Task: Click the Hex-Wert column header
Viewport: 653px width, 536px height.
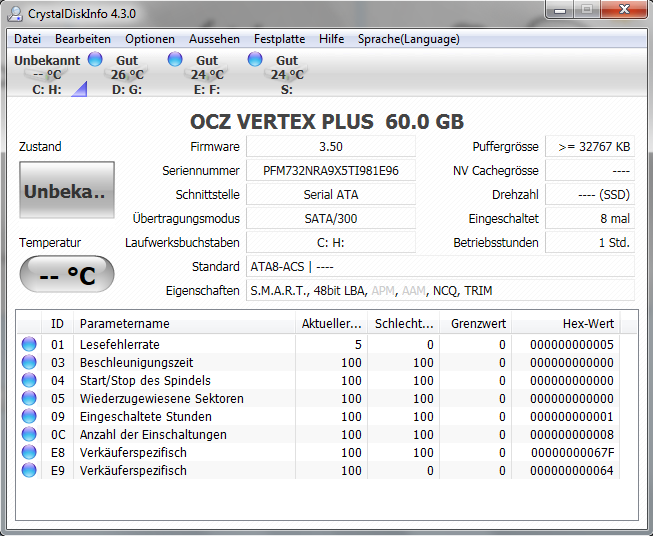Action: click(x=566, y=324)
